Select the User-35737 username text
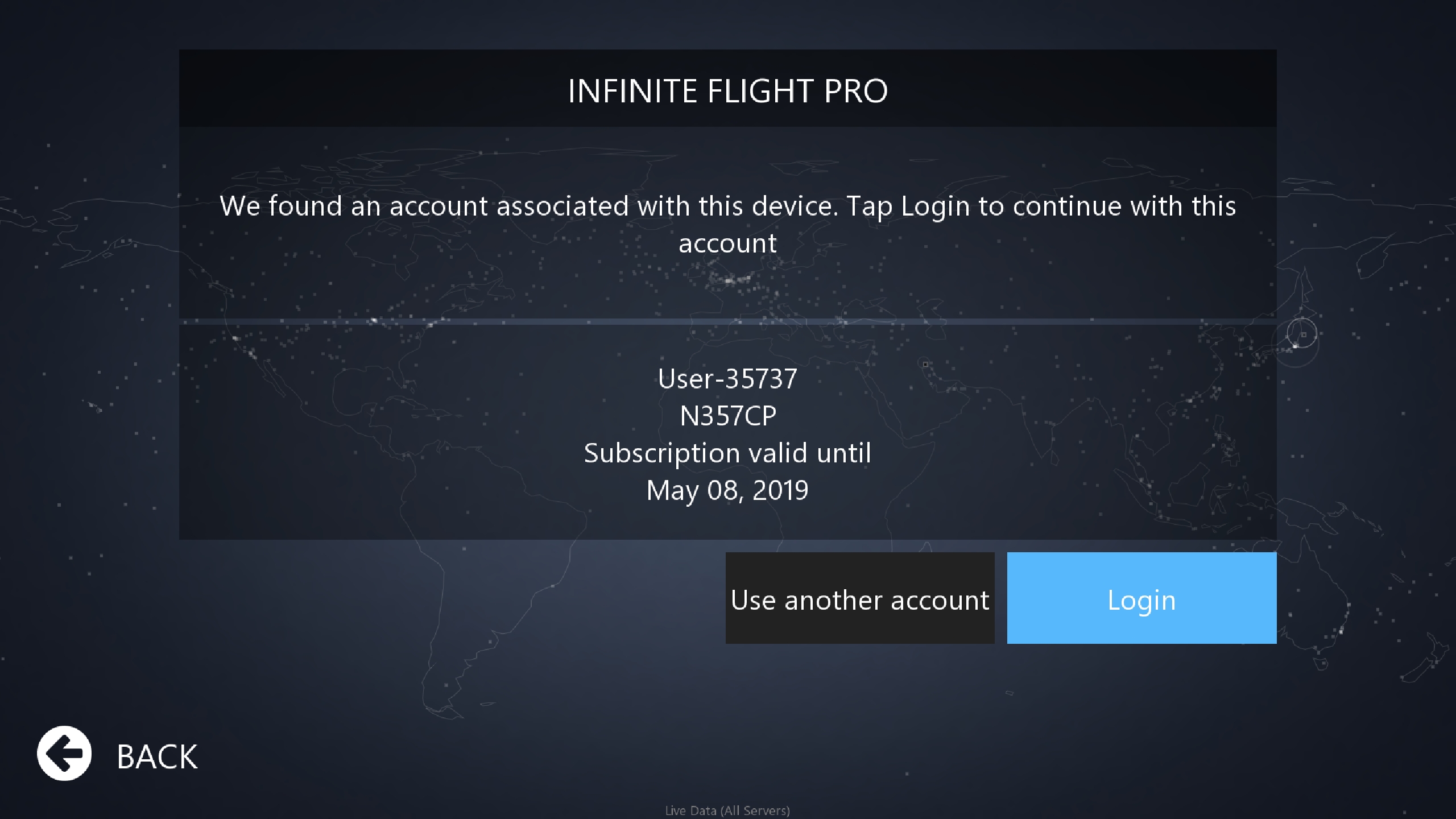Viewport: 1456px width, 819px height. point(727,379)
